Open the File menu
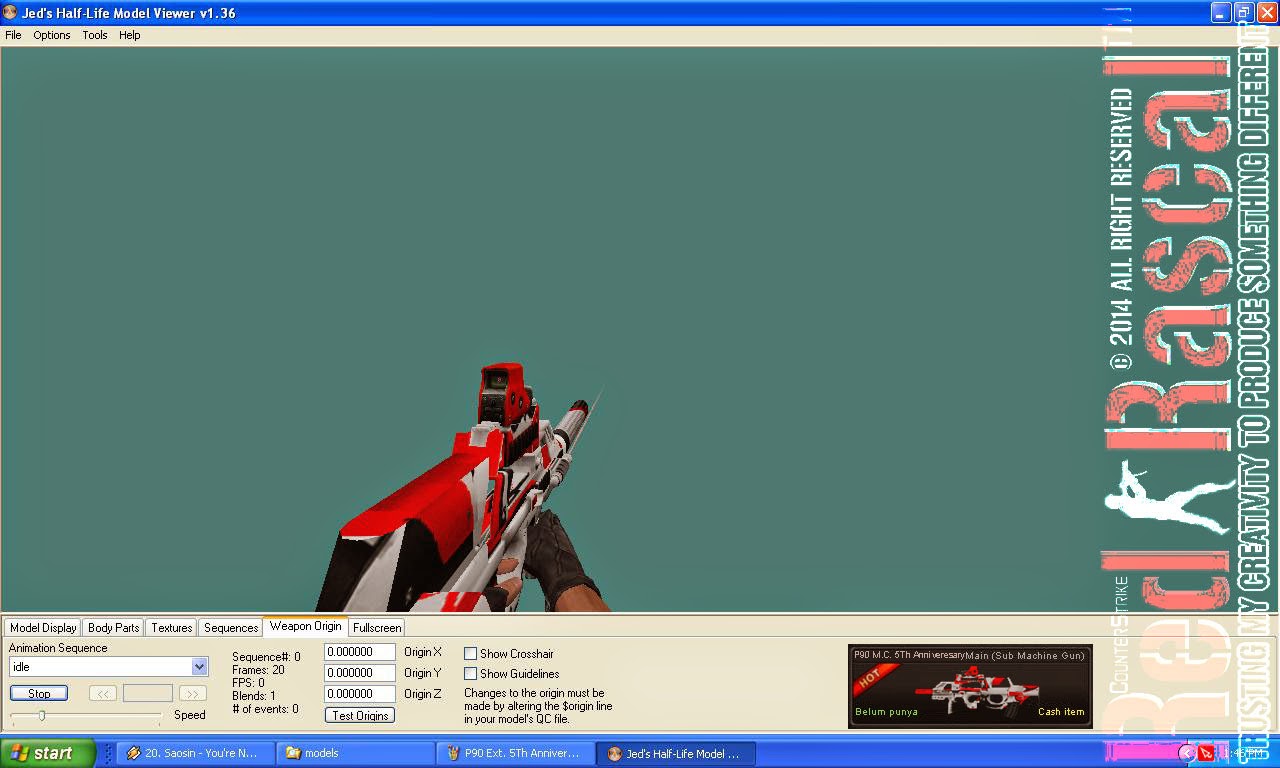This screenshot has width=1280, height=768. [x=13, y=35]
